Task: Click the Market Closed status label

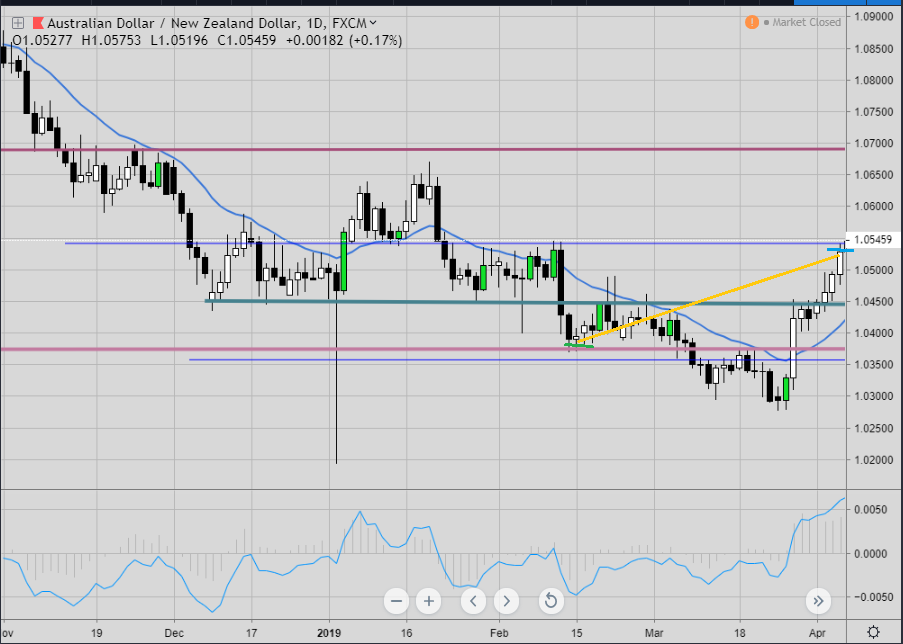Action: (806, 22)
